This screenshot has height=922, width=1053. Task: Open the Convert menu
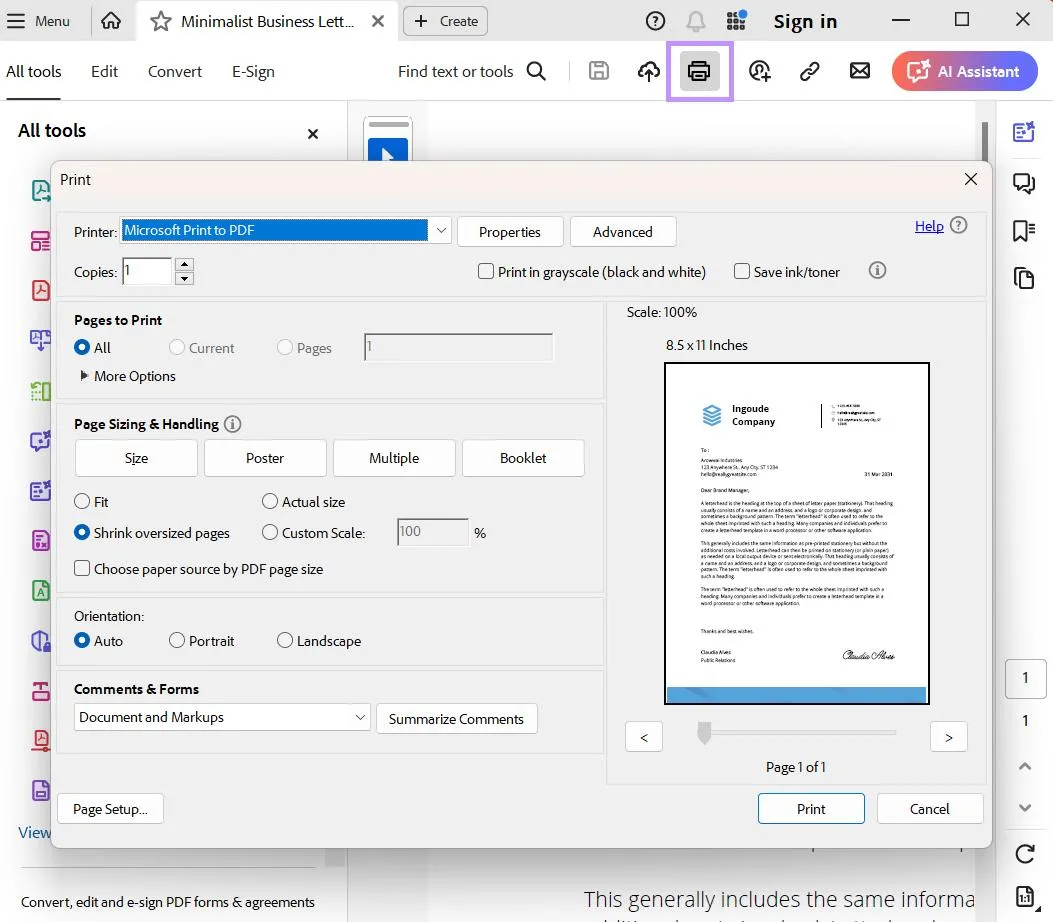pos(174,71)
